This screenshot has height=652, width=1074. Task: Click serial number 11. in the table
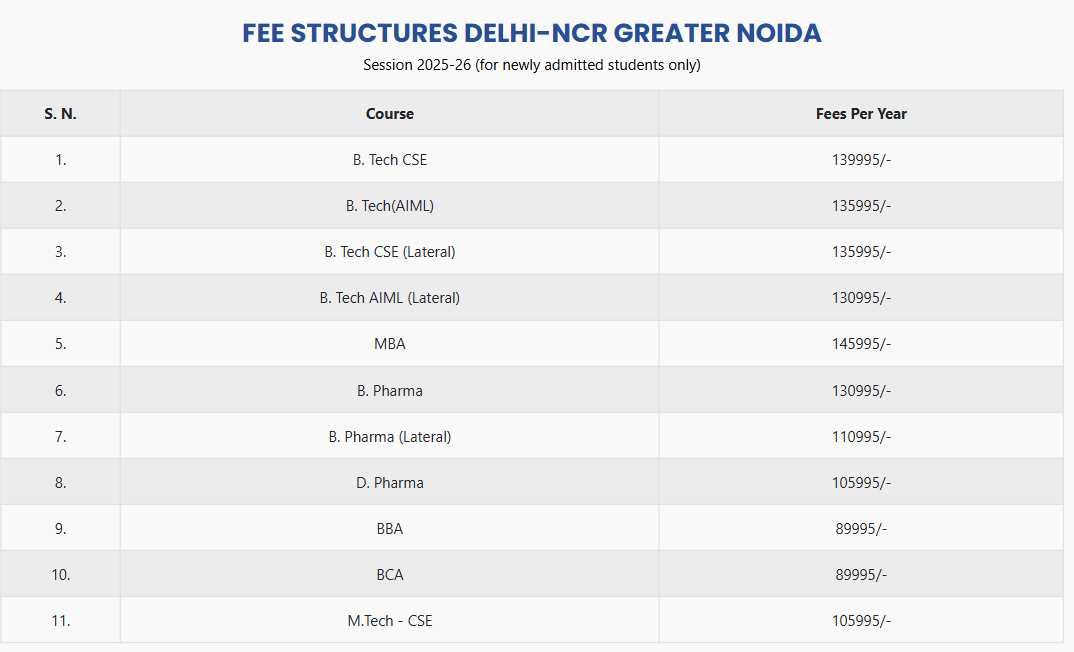coord(60,620)
